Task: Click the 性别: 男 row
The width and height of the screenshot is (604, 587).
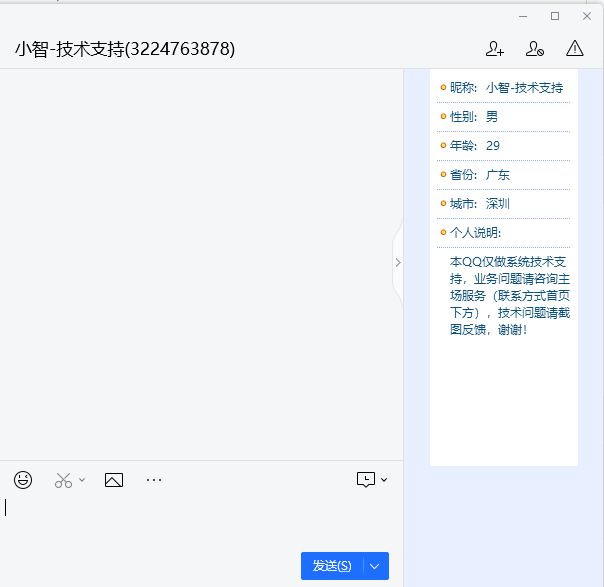Action: (x=503, y=117)
